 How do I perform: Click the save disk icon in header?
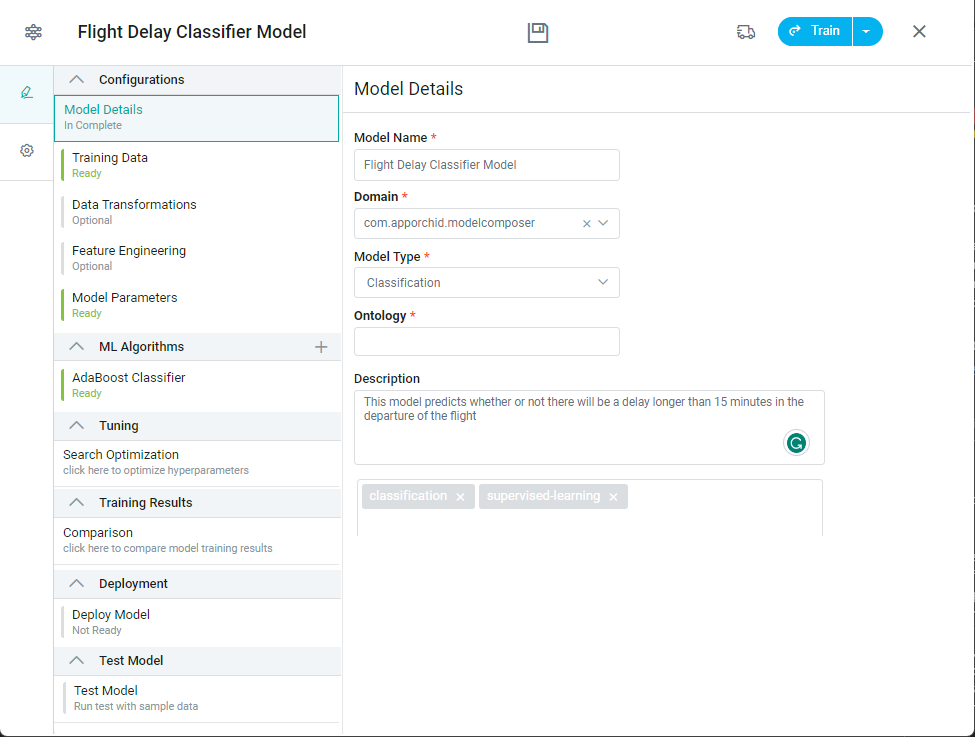click(539, 32)
